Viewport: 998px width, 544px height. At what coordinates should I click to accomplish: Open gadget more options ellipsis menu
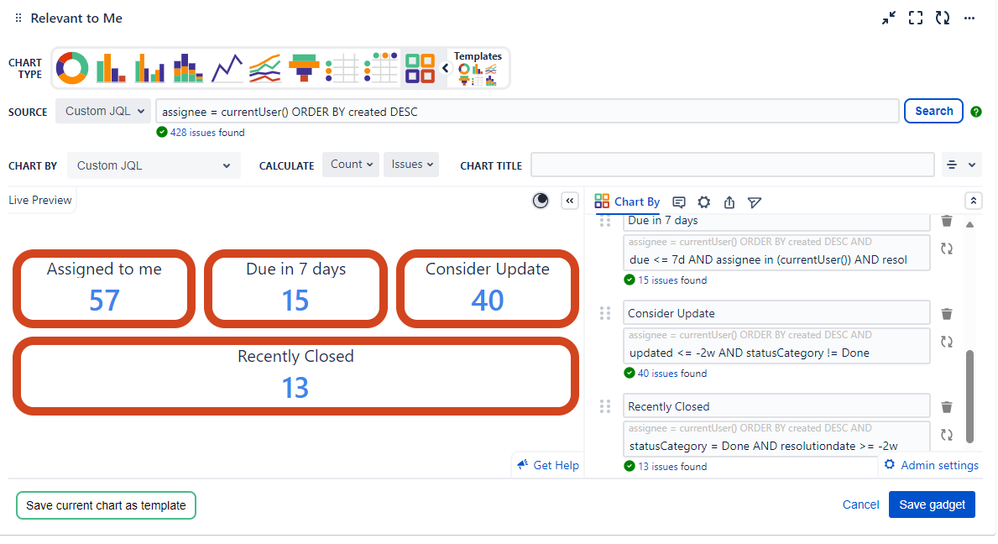[969, 18]
